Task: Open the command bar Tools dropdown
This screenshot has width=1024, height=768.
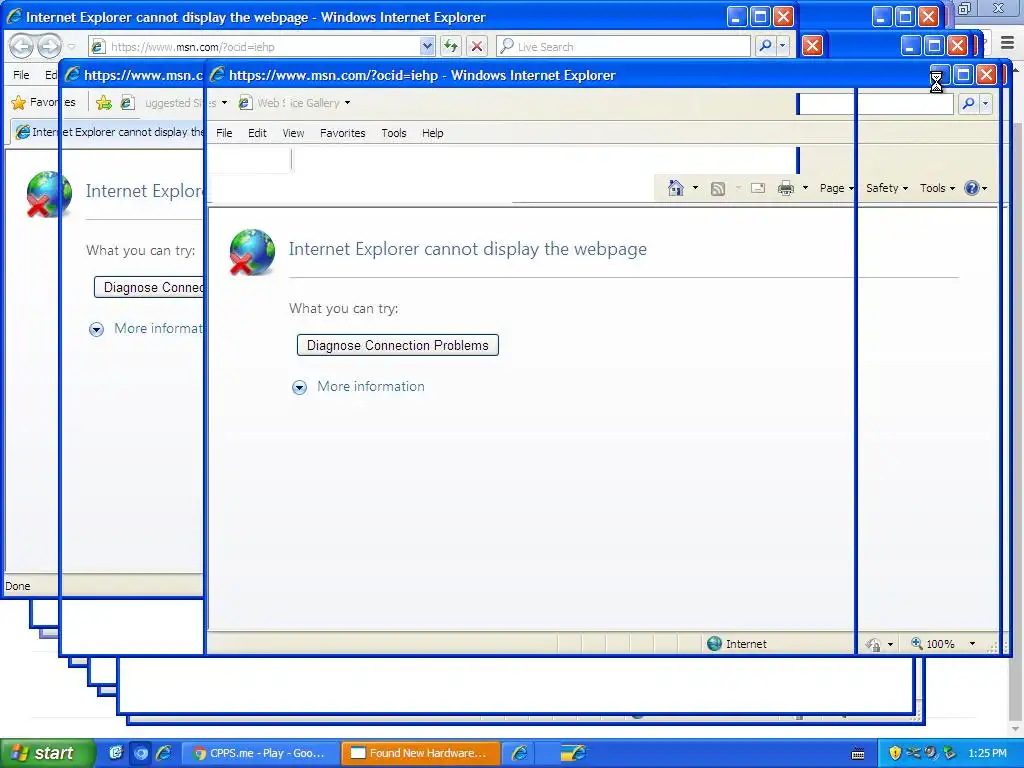Action: click(x=937, y=188)
